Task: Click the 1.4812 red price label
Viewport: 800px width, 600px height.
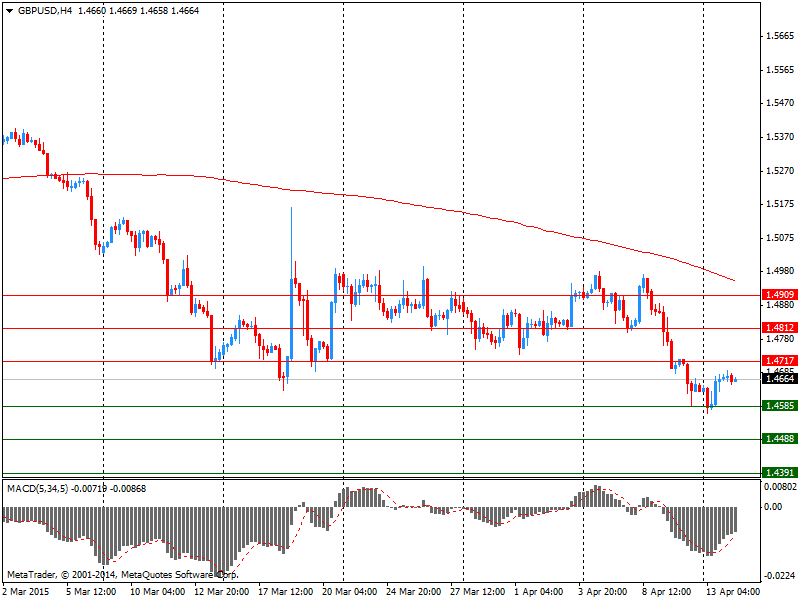Action: coord(780,328)
